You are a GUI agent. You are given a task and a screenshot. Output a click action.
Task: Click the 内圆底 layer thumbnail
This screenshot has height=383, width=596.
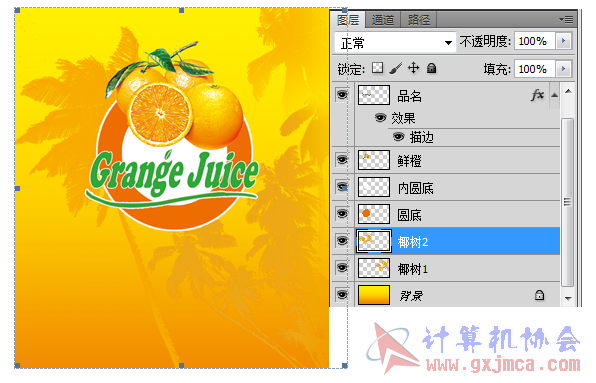tap(374, 187)
